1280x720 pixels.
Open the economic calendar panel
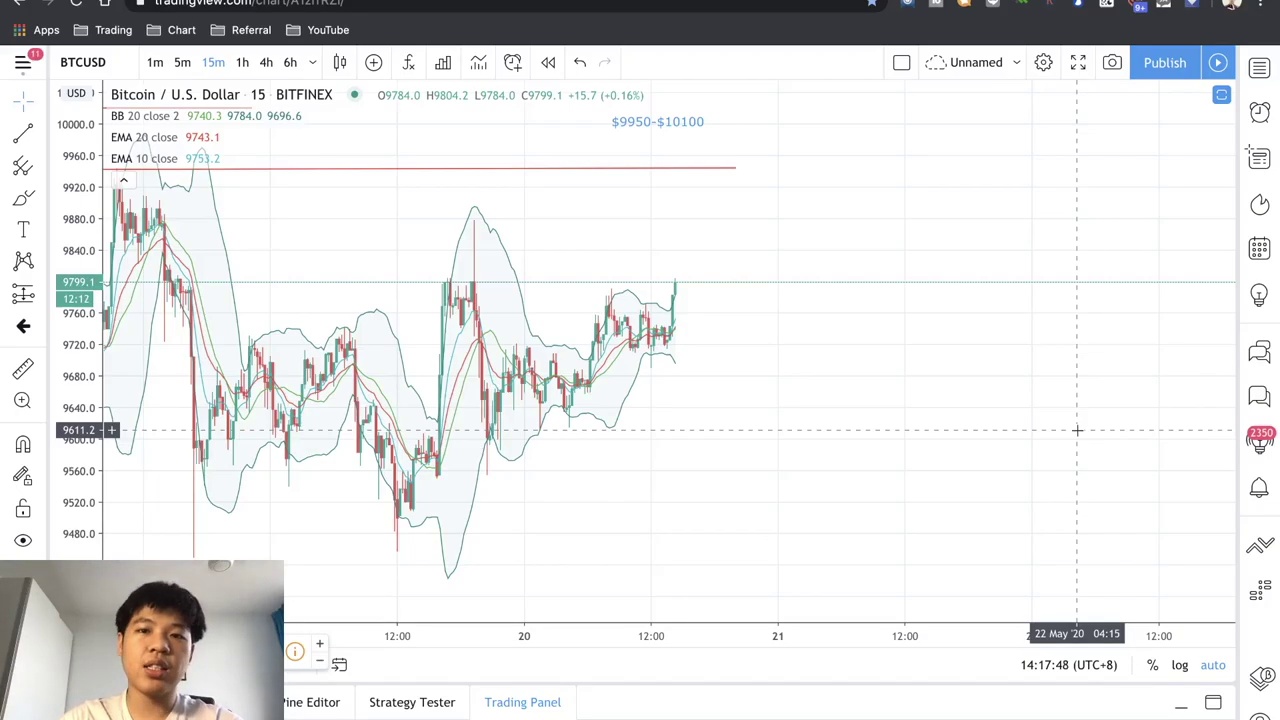point(1259,248)
